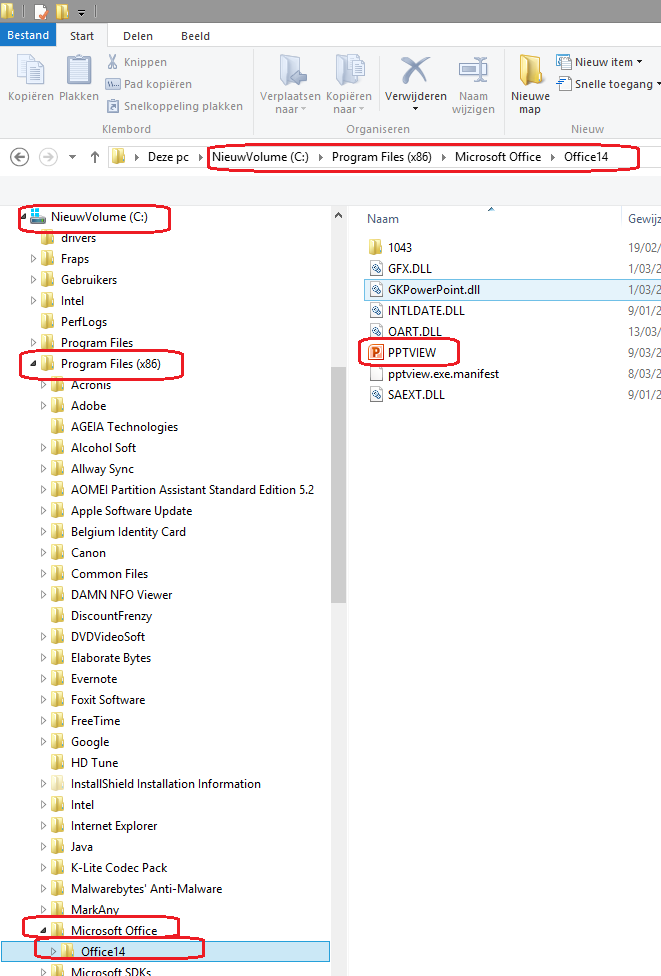Open Nieuw item dropdown
Viewport: 661px width, 976px height.
click(599, 62)
